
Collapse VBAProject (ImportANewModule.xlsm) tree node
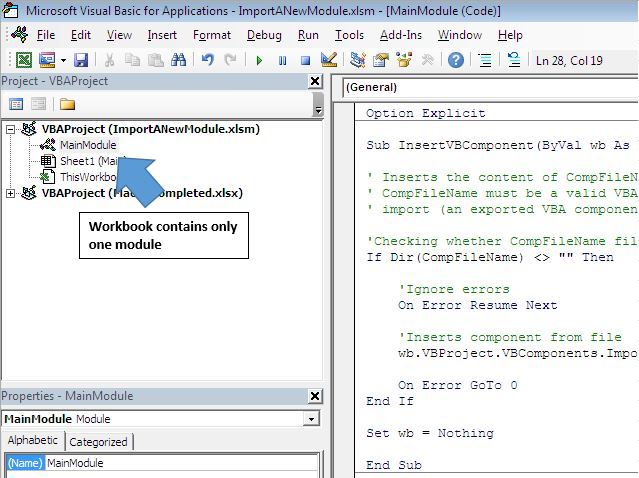tap(11, 130)
